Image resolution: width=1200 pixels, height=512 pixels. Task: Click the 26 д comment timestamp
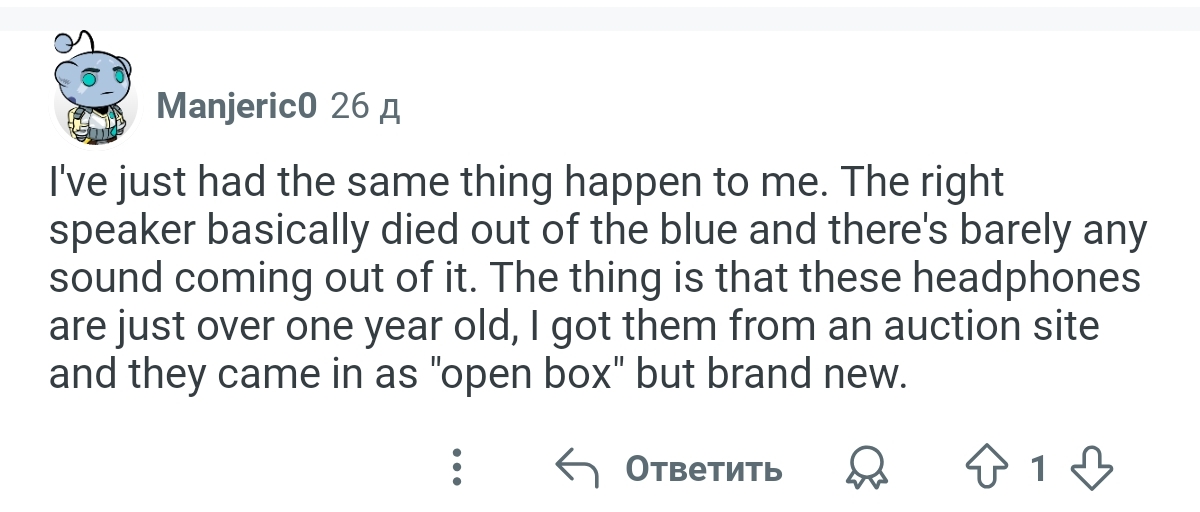click(x=365, y=106)
